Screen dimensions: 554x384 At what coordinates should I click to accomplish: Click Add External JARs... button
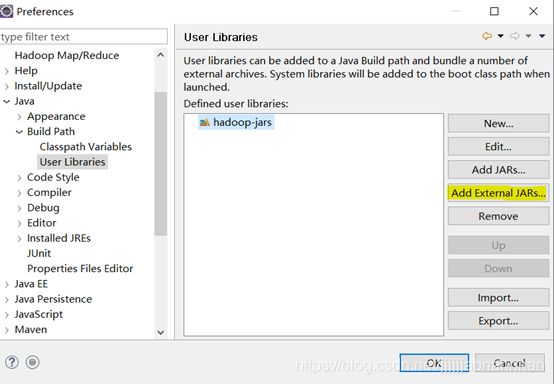(499, 193)
